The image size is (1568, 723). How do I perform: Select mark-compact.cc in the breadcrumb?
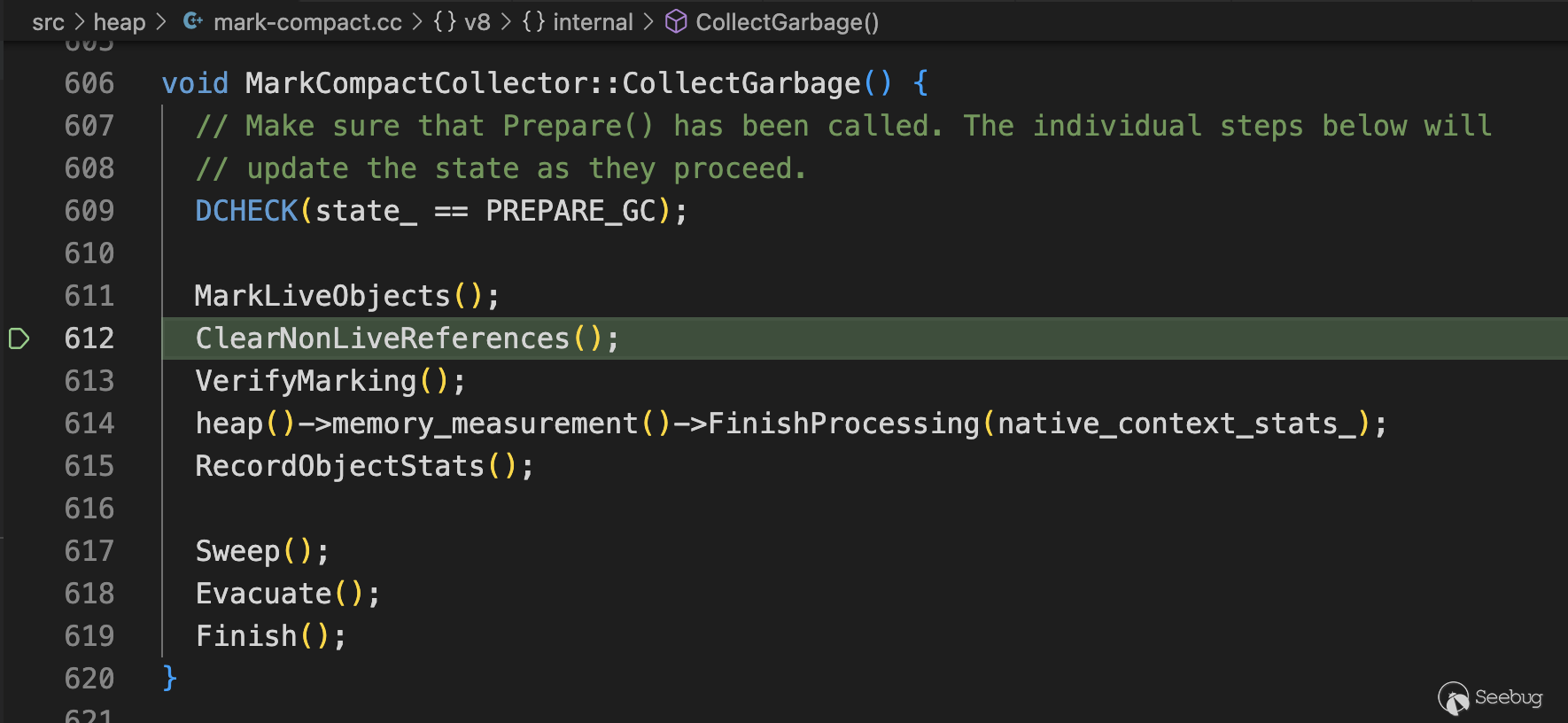tap(307, 22)
